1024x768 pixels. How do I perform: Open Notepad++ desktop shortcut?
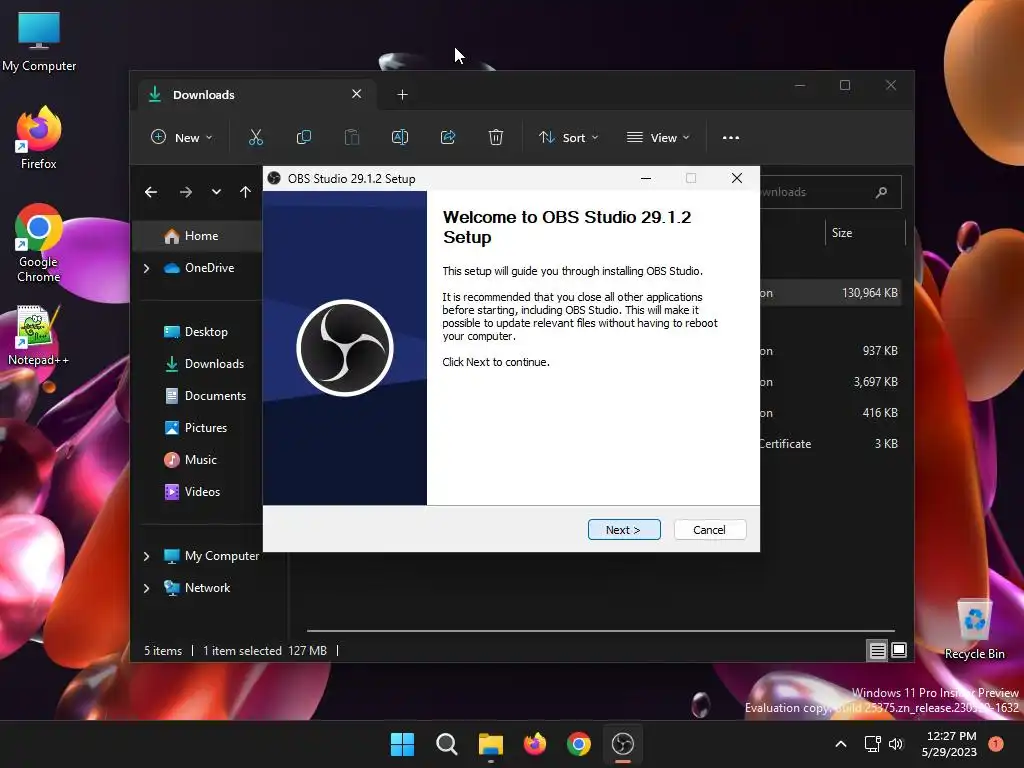(x=39, y=336)
